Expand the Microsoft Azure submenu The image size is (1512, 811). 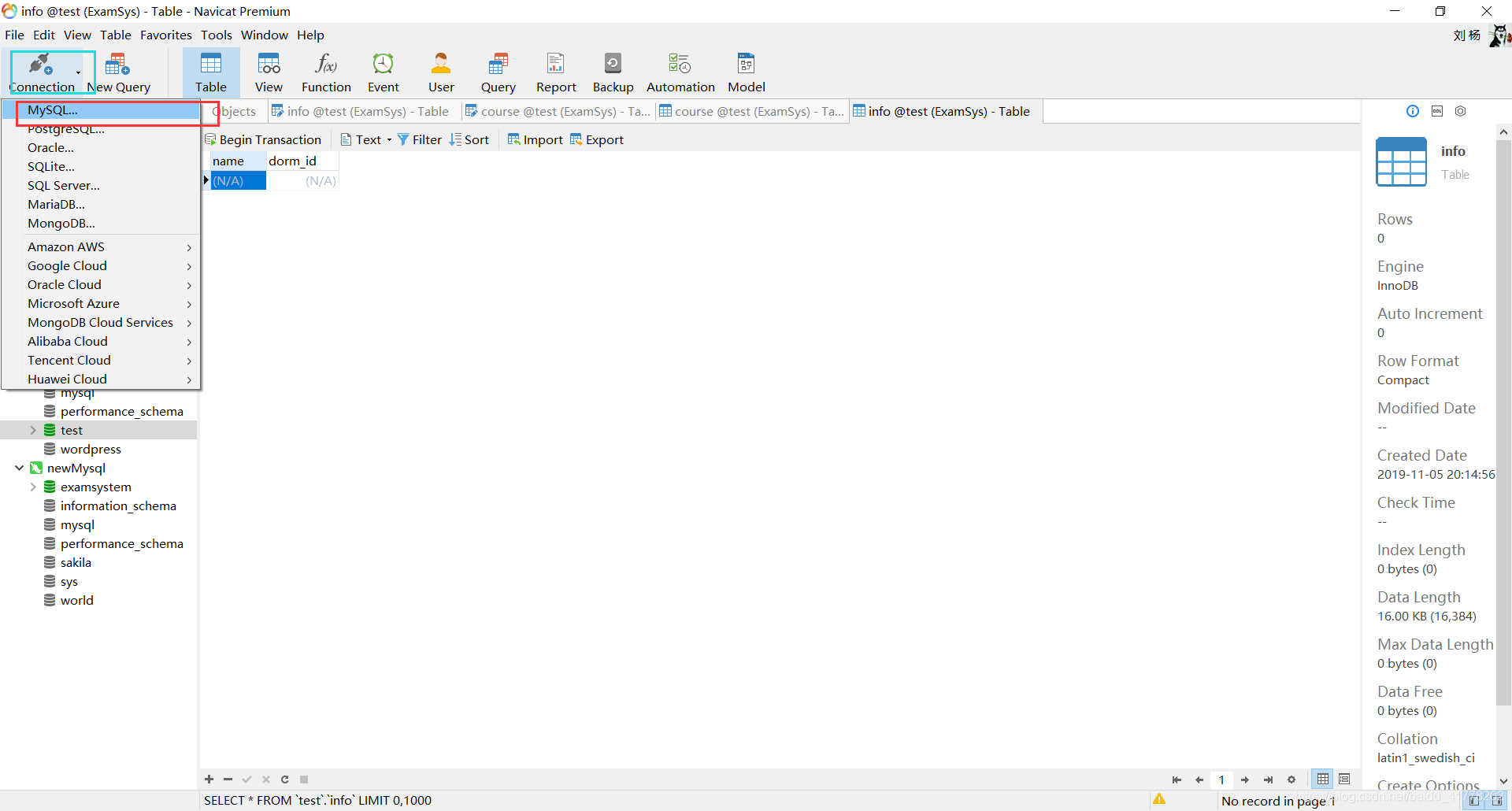[x=101, y=304]
